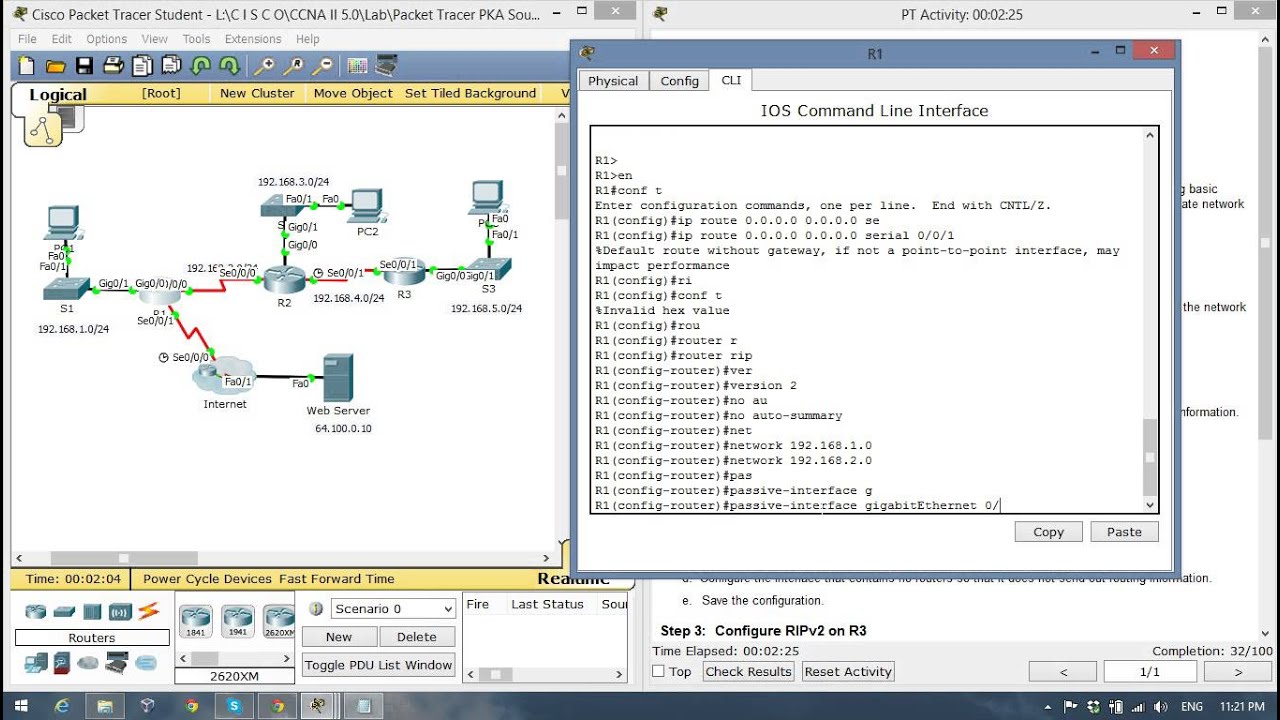
Task: Click Set Tiled Background option
Action: point(470,93)
